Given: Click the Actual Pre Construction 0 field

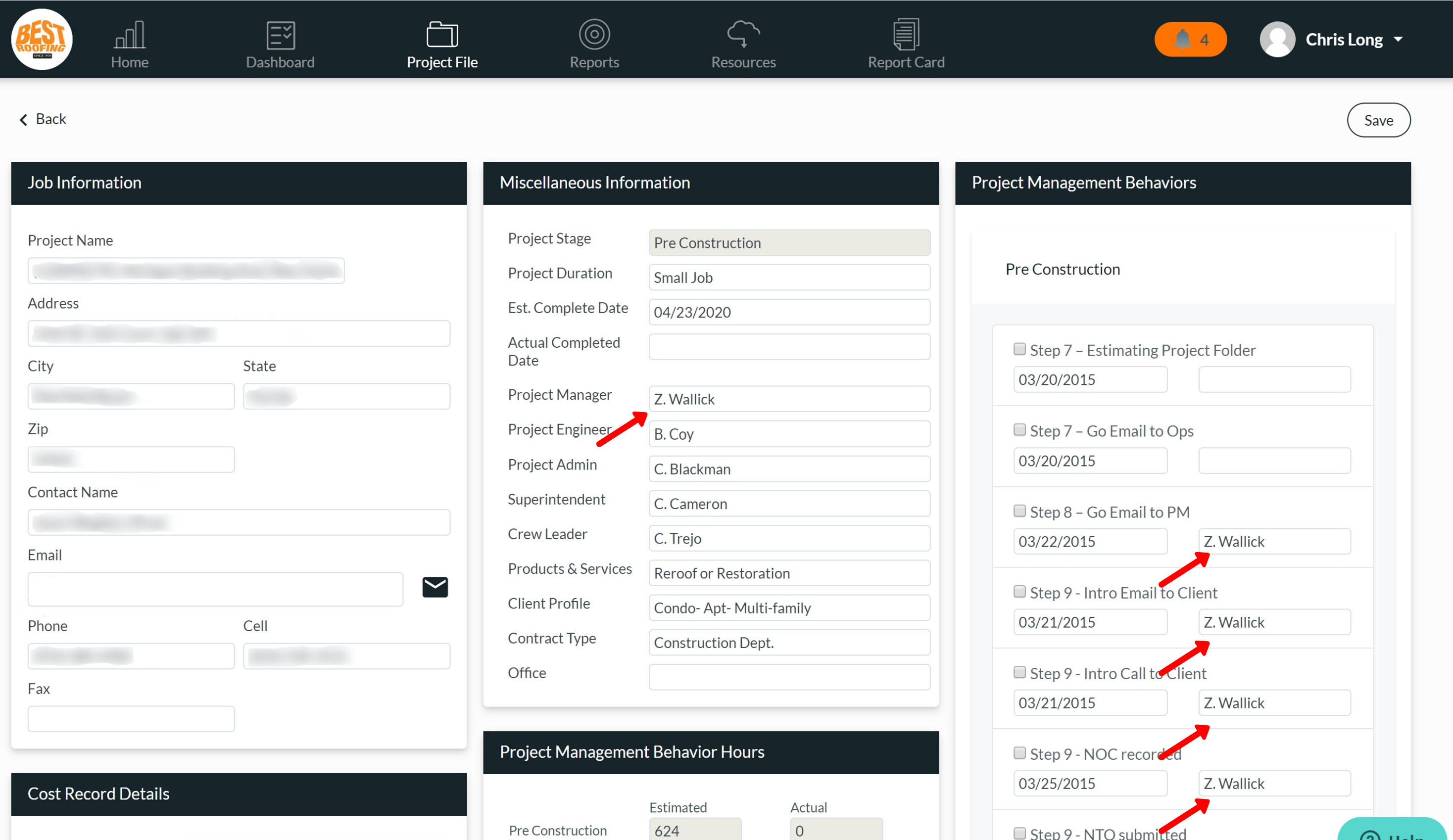Looking at the screenshot, I should (x=836, y=830).
